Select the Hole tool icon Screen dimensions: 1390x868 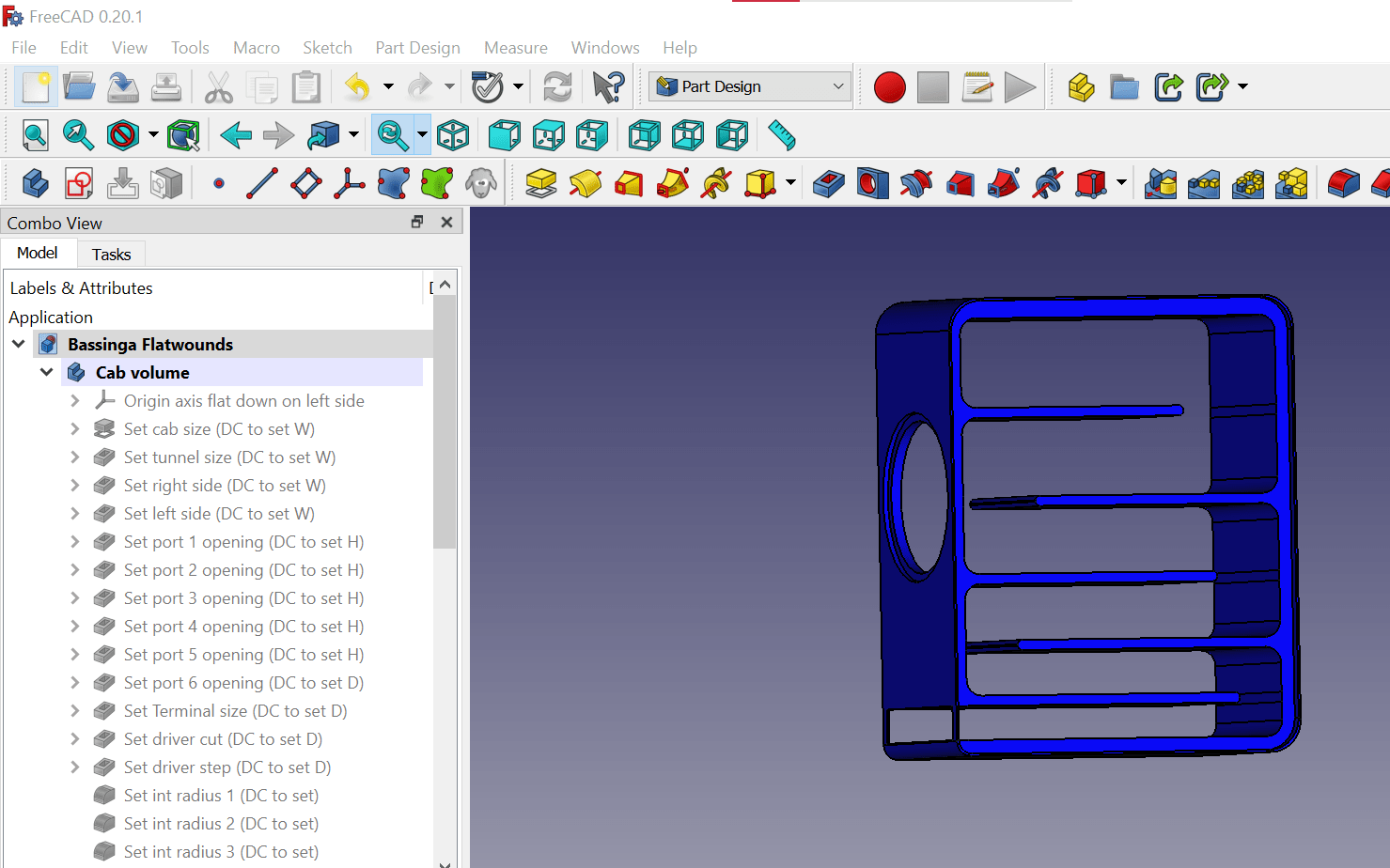click(872, 183)
